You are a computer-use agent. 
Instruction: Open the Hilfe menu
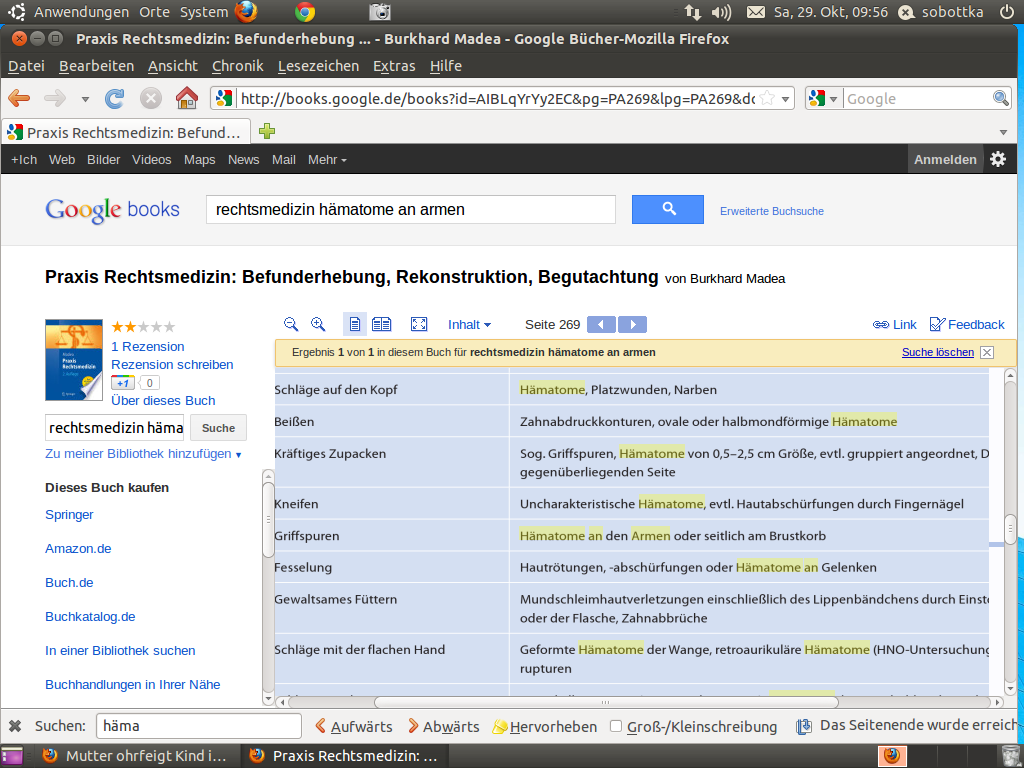(x=445, y=66)
